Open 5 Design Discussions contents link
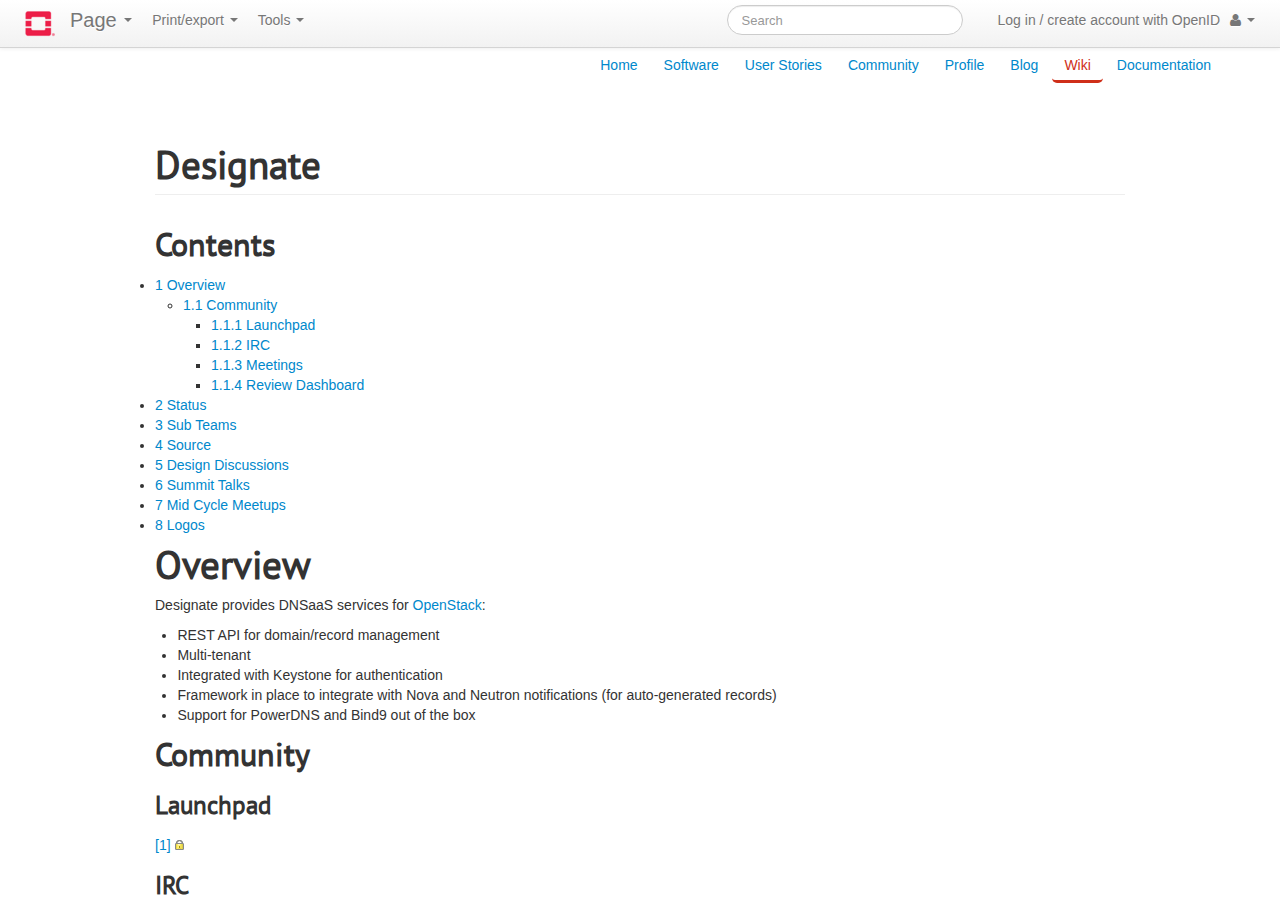Screen dimensions: 1280x900 [x=222, y=465]
